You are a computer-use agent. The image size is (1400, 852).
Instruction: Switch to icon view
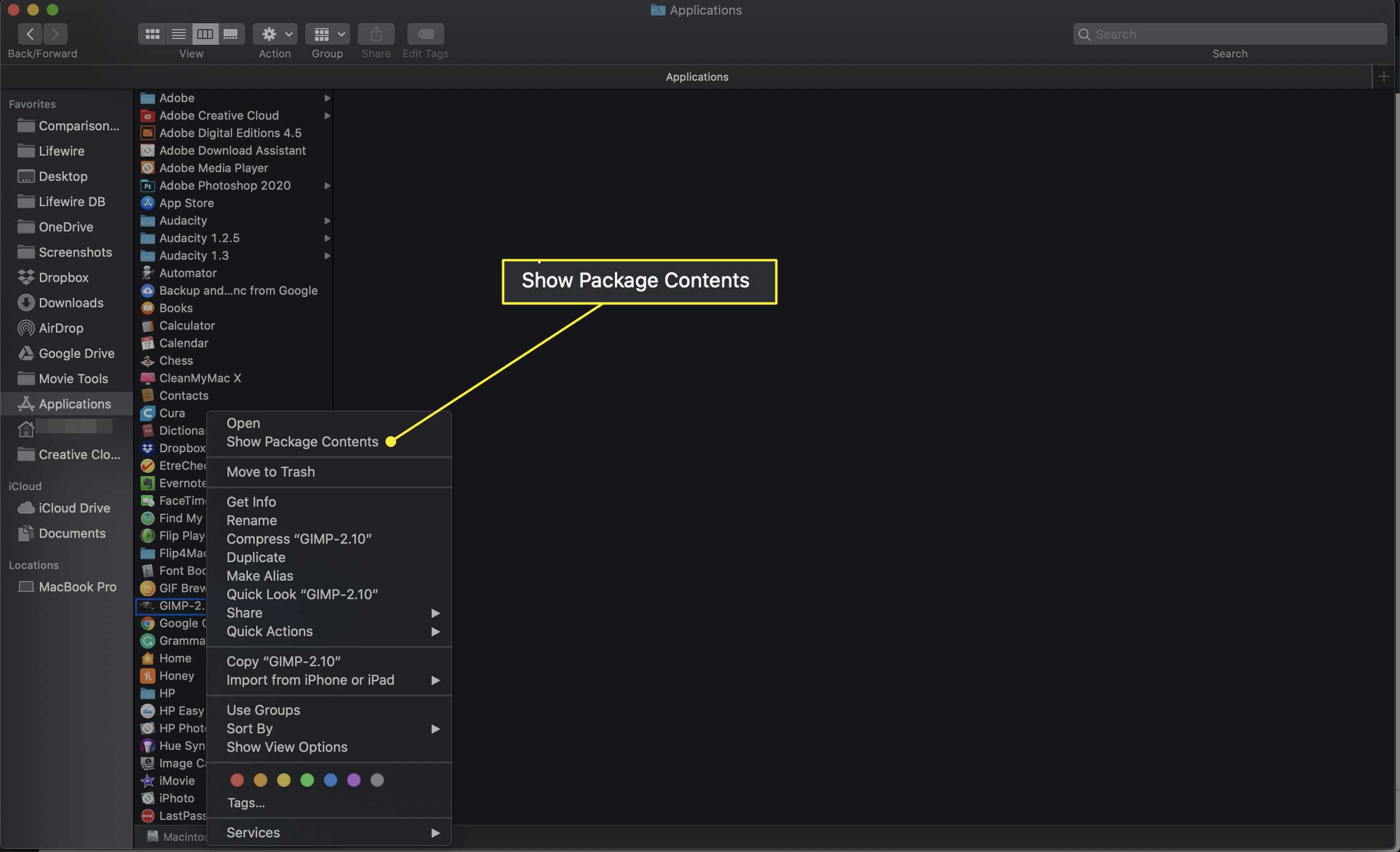pos(152,34)
